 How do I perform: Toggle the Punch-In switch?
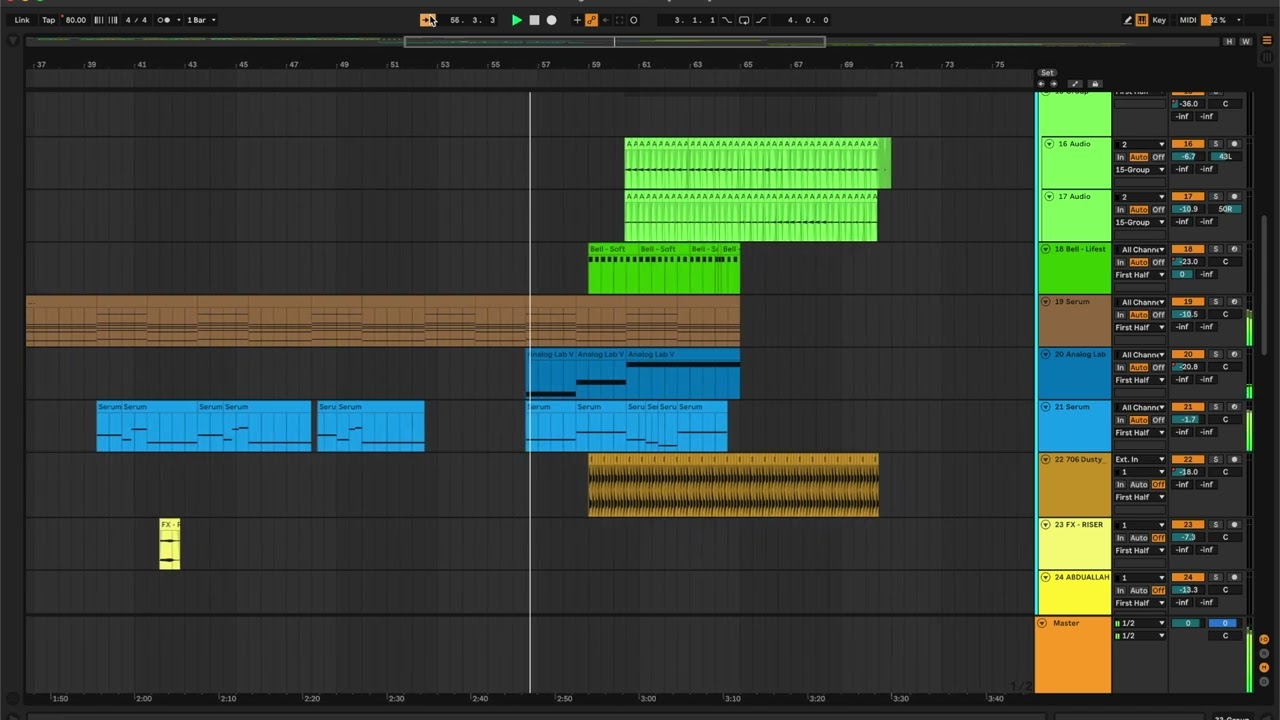point(727,20)
